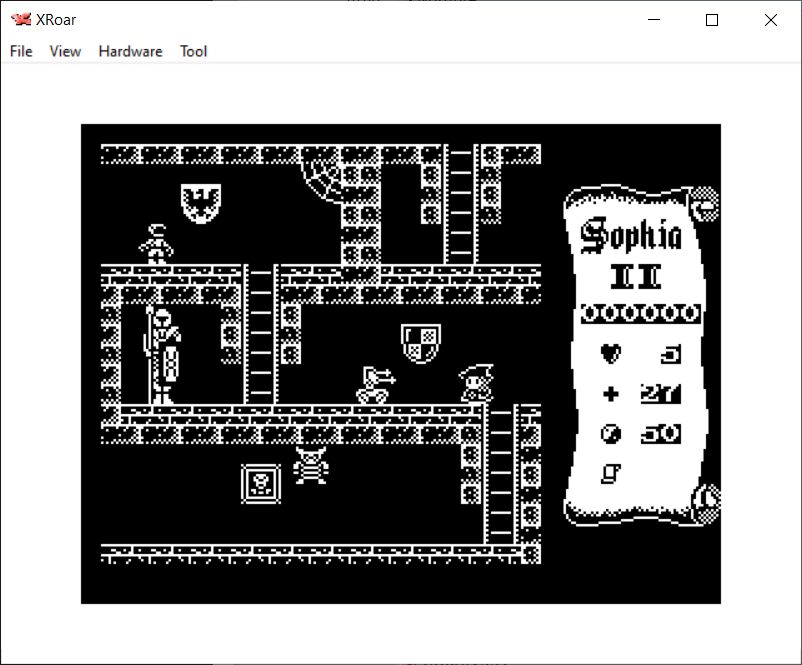802x665 pixels.
Task: Click the XRoar dragon icon in title bar
Action: coord(20,20)
